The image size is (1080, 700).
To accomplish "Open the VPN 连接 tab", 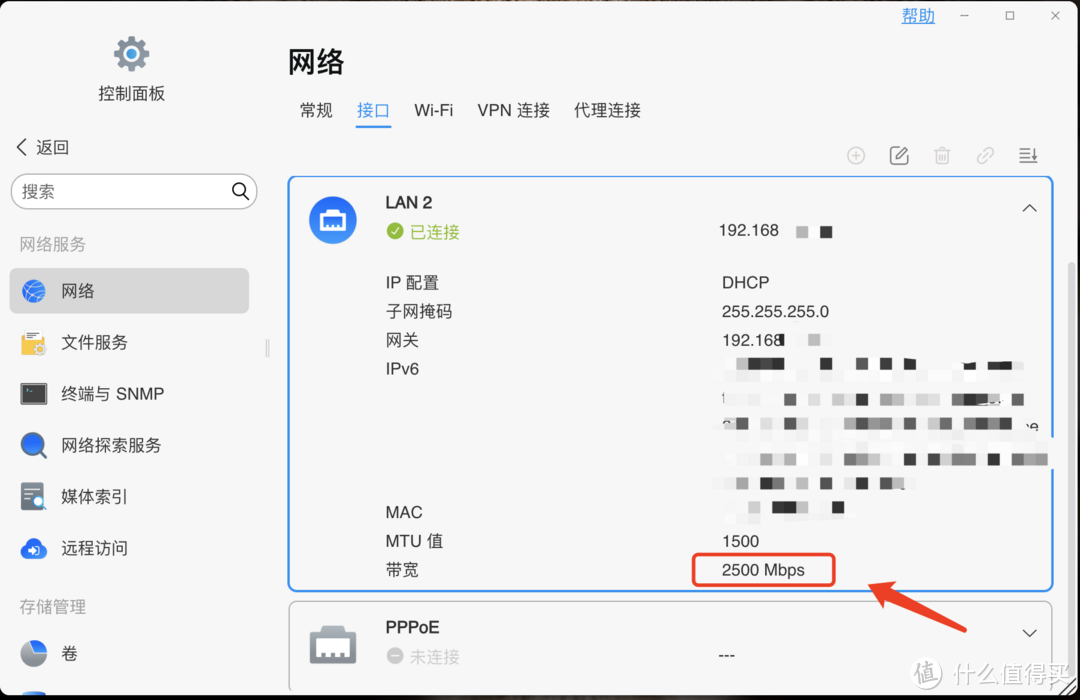I will 513,110.
